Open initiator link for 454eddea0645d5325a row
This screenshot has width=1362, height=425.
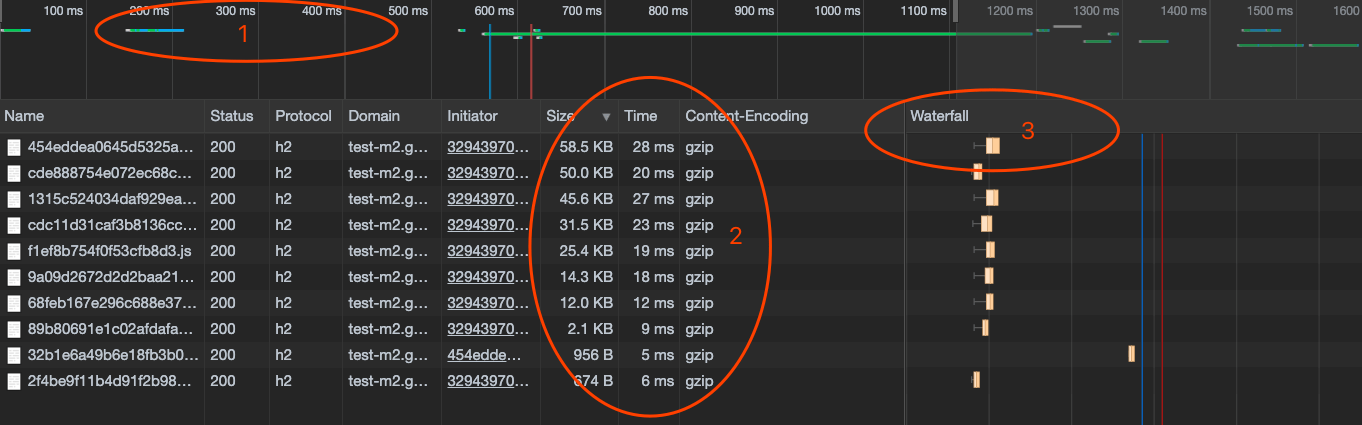point(487,147)
